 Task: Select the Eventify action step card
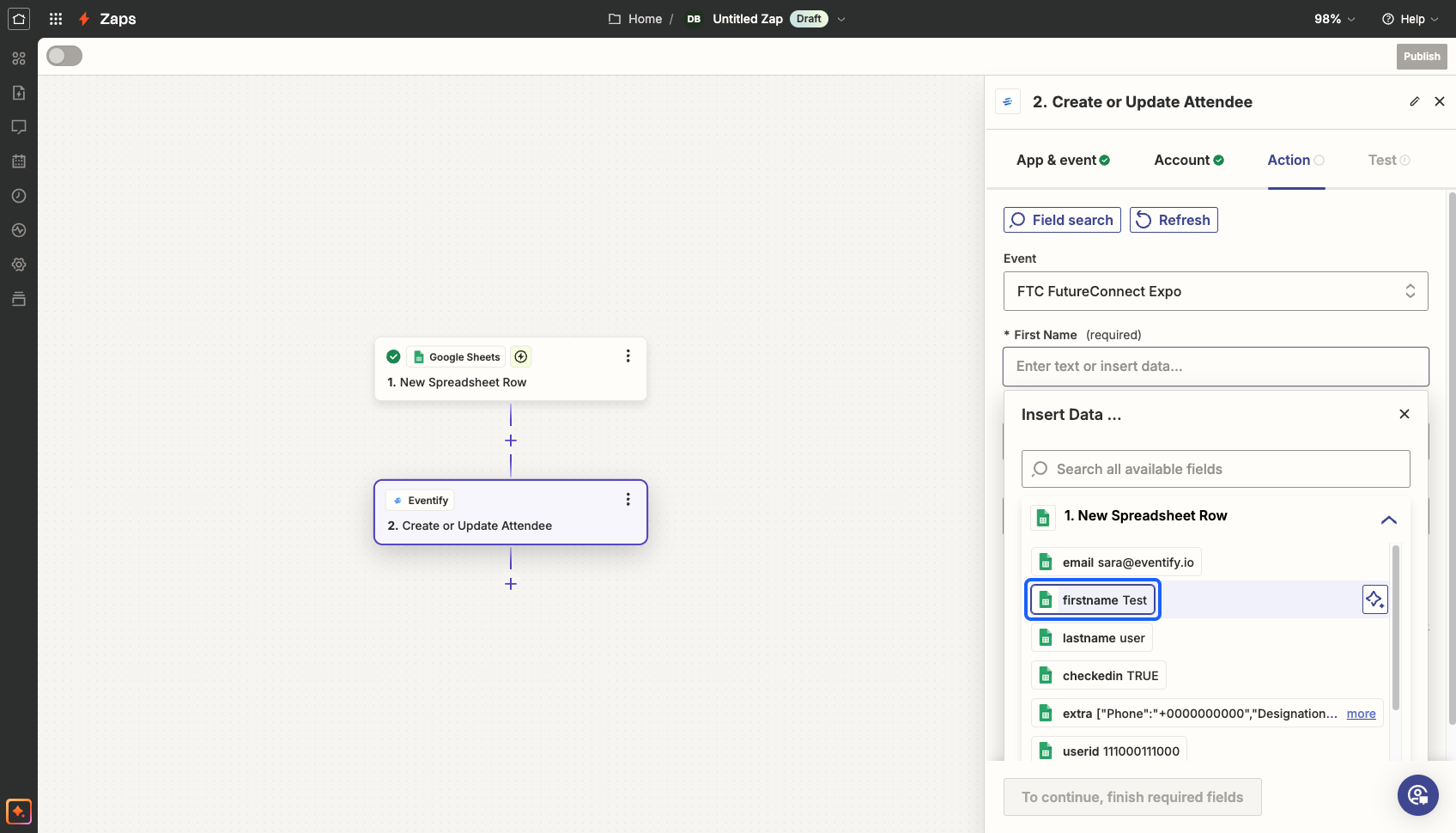[x=511, y=512]
